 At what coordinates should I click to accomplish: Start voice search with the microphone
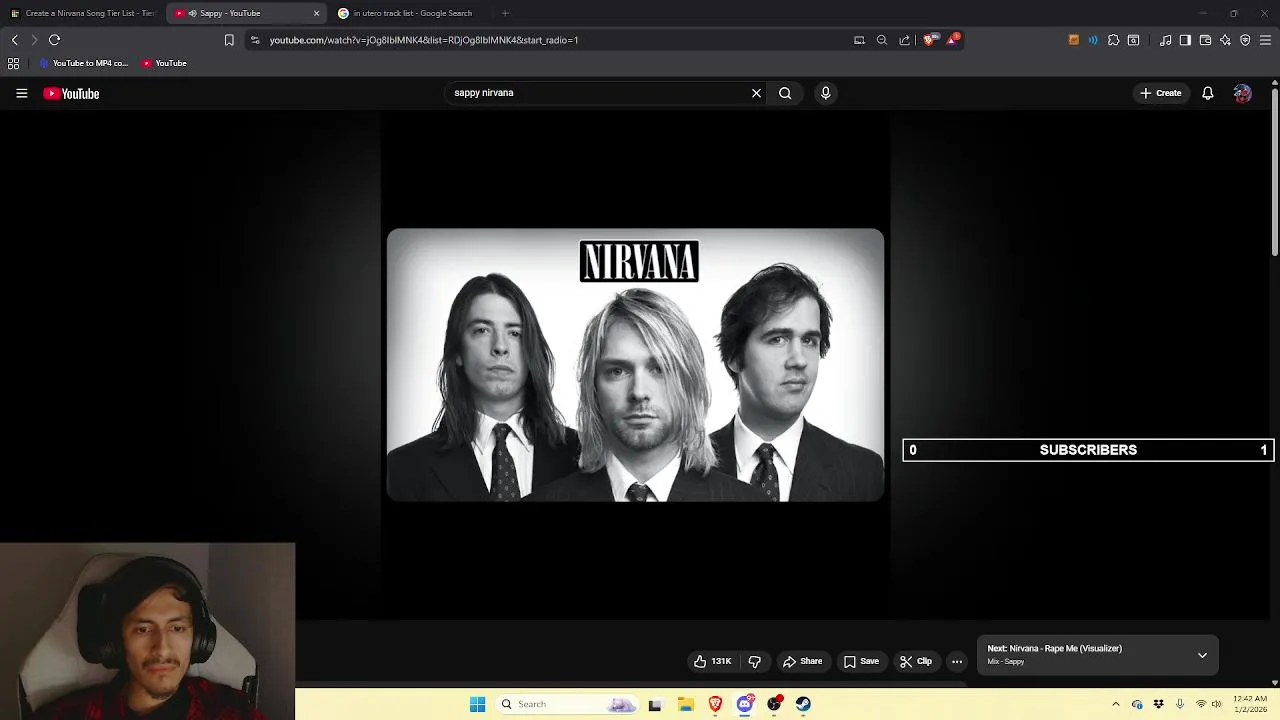pos(825,93)
